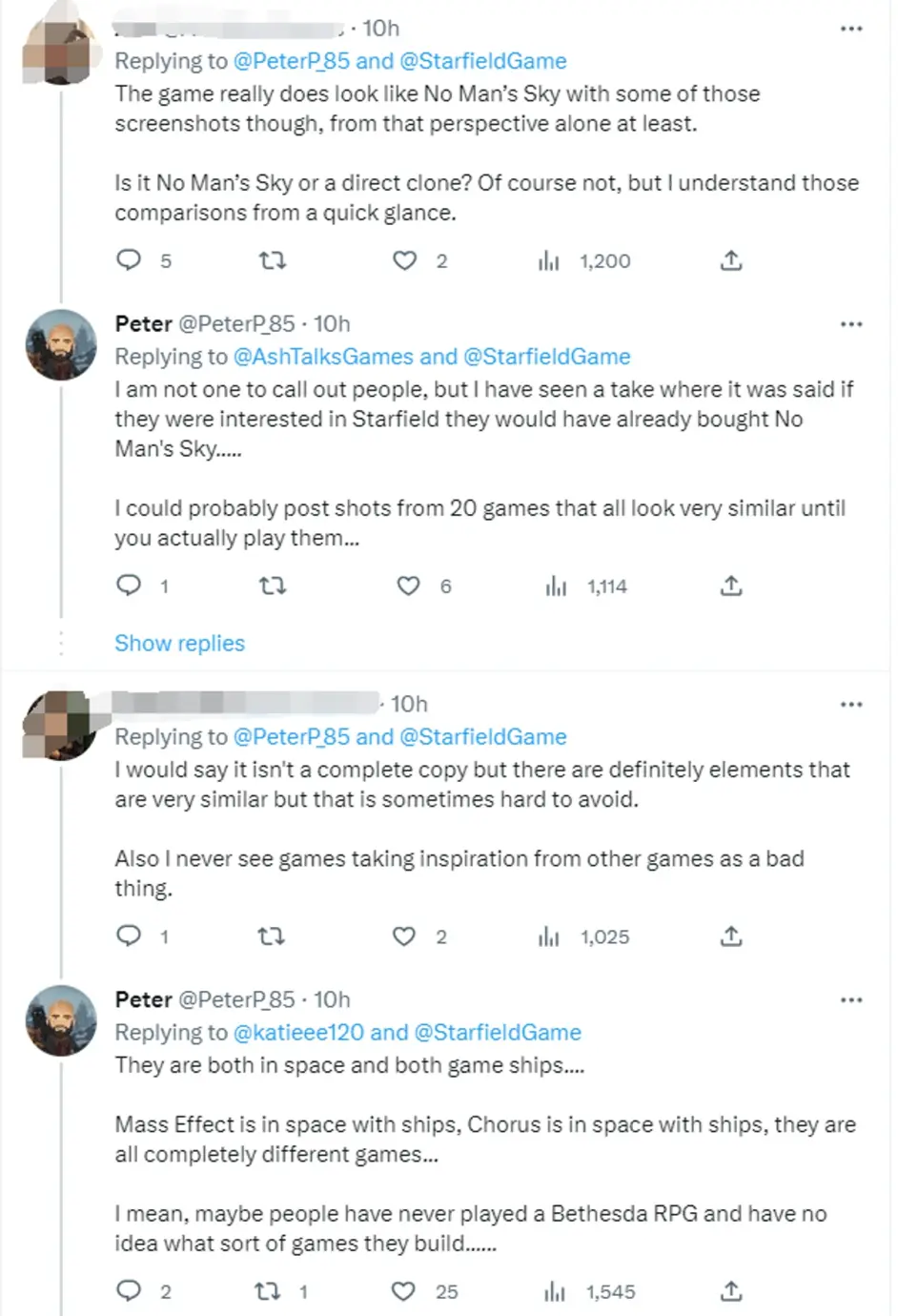Repost the Mass Effect tweet
This screenshot has height=1316, width=898.
(267, 1291)
